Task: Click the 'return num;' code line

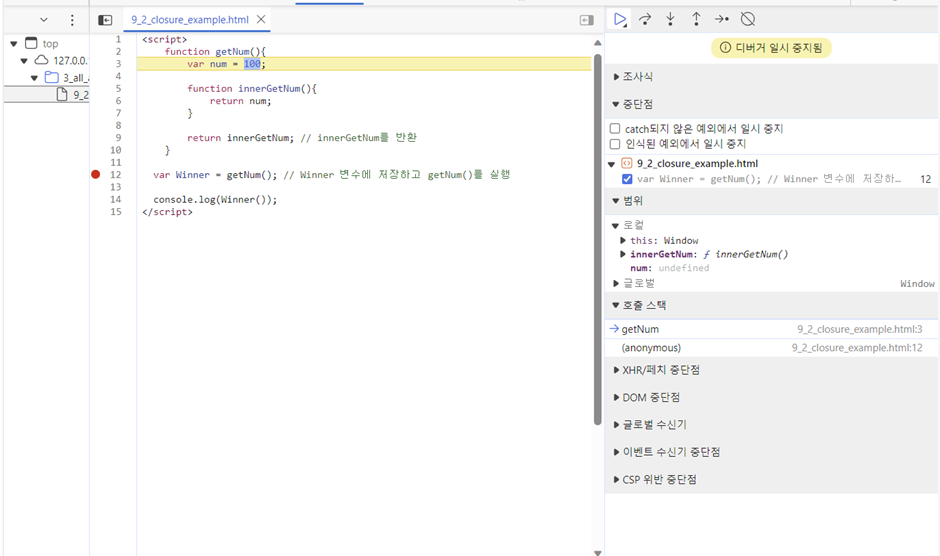Action: pyautogui.click(x=240, y=101)
